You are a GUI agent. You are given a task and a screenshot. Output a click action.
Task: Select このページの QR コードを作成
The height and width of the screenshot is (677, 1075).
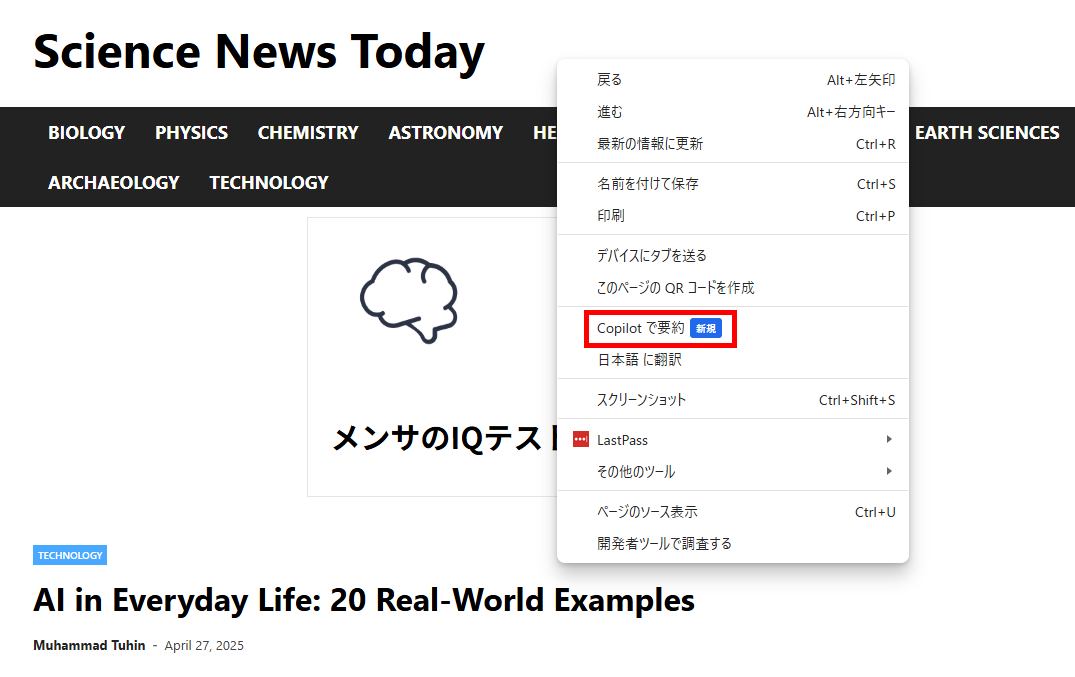pyautogui.click(x=733, y=288)
